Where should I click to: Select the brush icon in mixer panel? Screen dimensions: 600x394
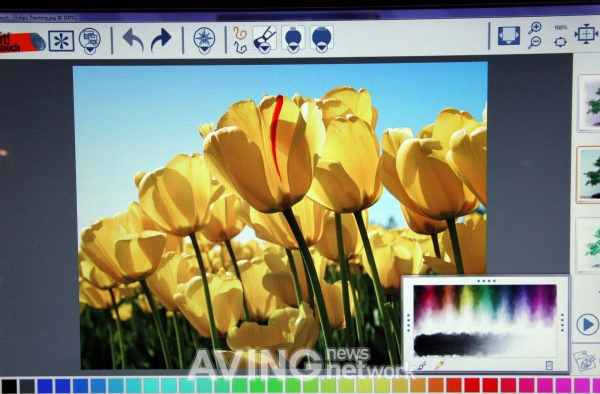tap(421, 366)
